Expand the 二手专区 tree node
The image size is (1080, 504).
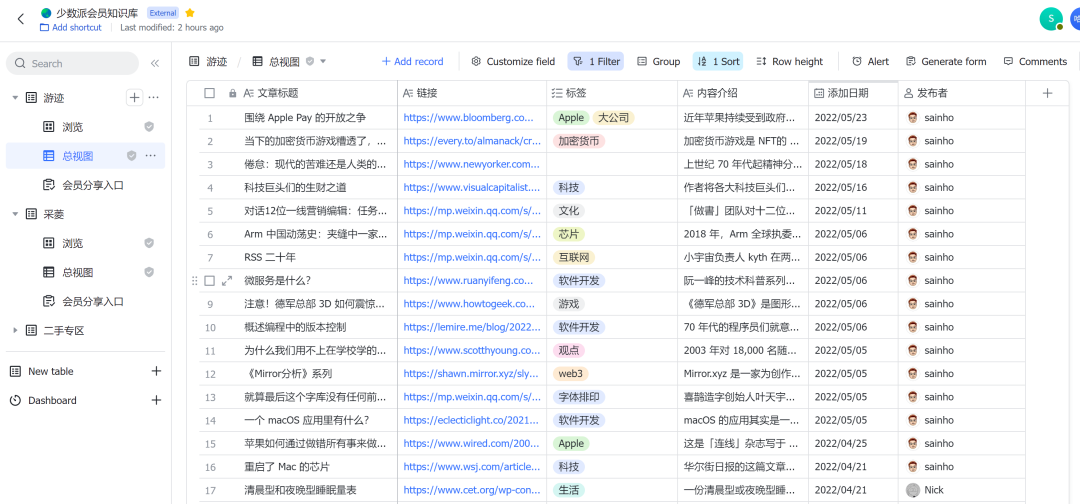click(x=15, y=330)
